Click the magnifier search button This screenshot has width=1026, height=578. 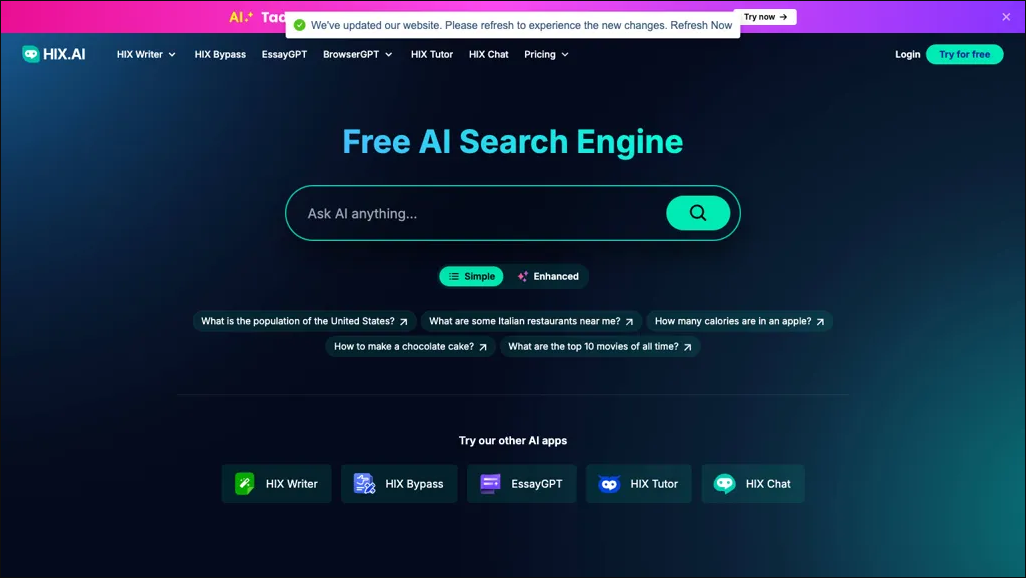coord(697,213)
